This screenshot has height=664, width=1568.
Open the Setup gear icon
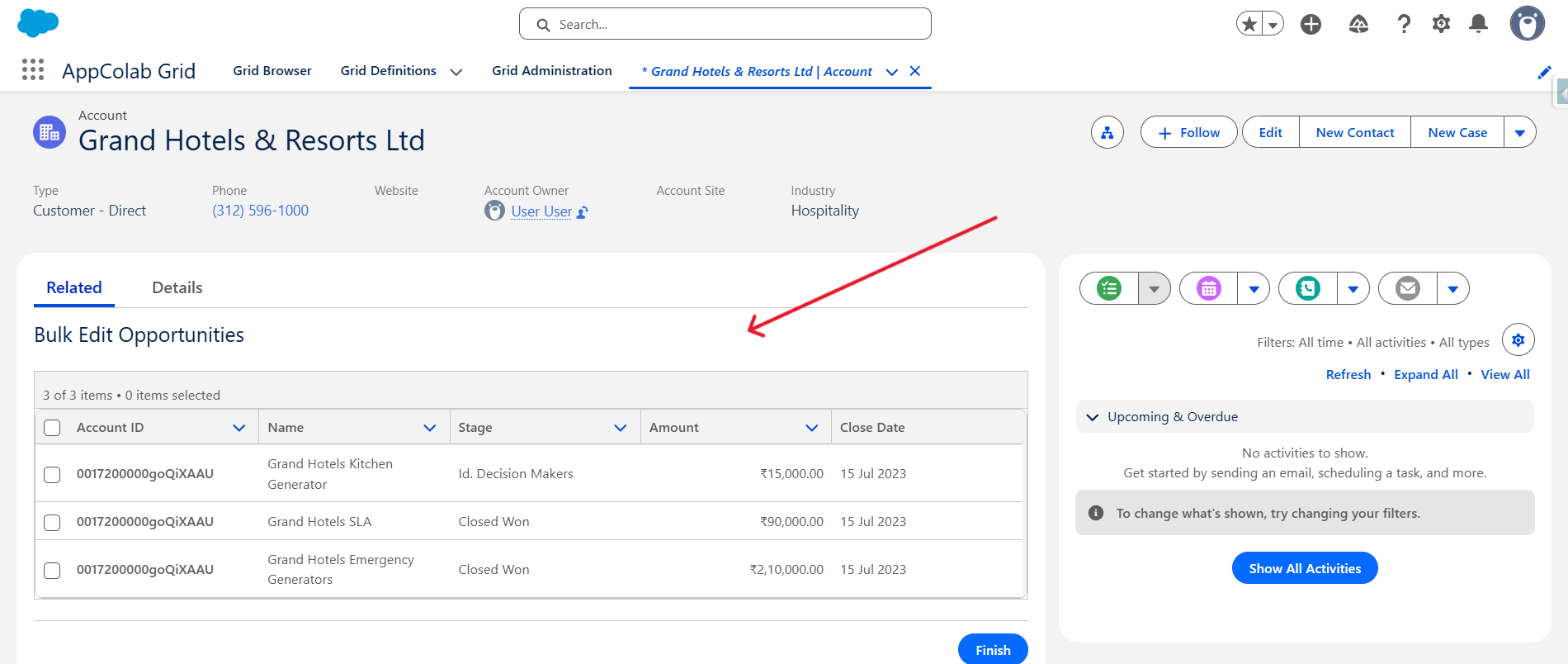[x=1441, y=24]
